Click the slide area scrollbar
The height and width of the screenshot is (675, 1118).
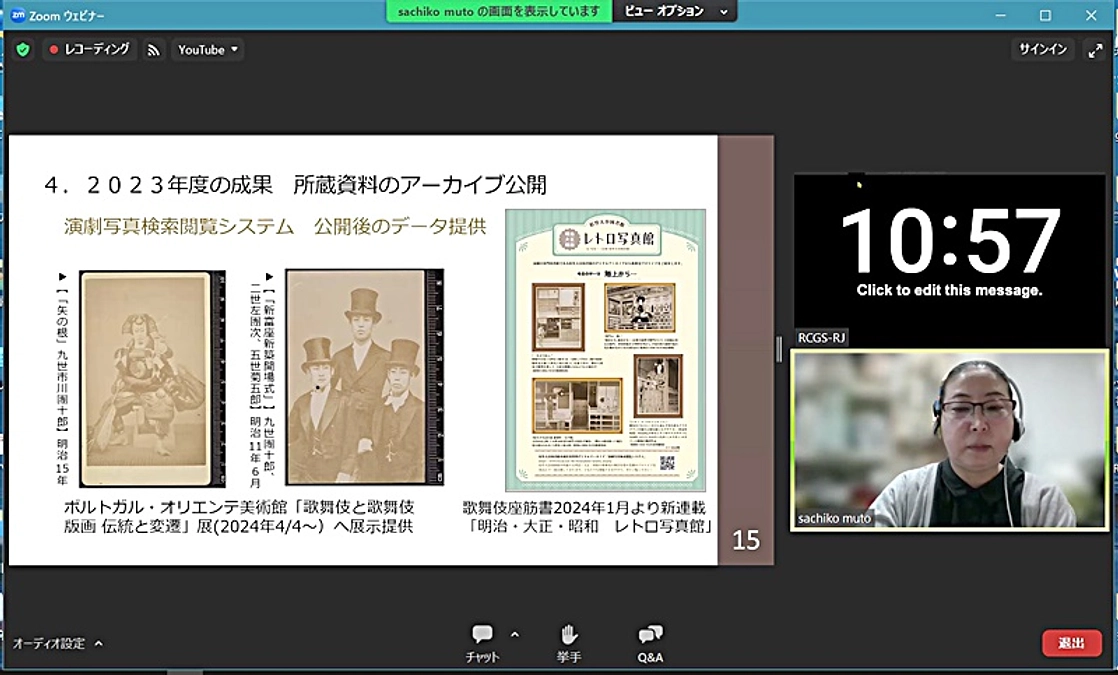[778, 349]
